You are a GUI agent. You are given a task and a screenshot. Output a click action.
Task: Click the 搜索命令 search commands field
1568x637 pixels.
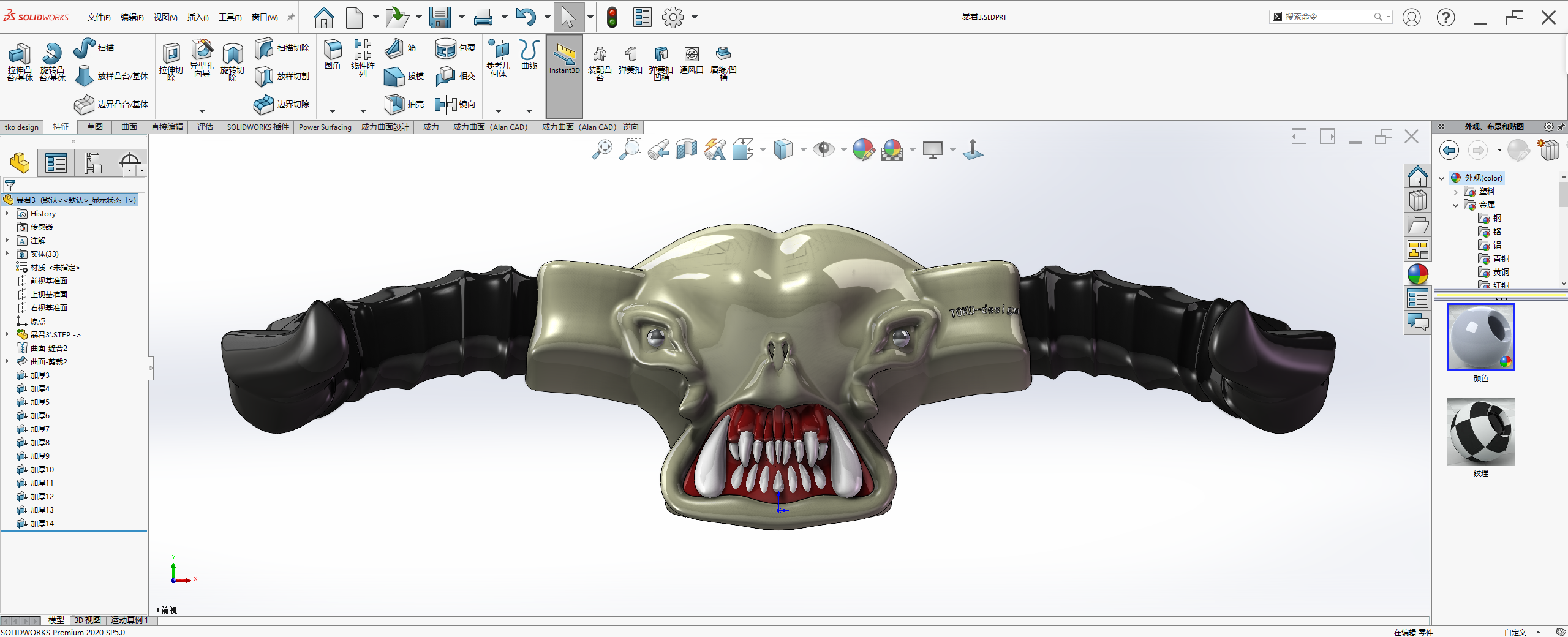tap(1330, 17)
